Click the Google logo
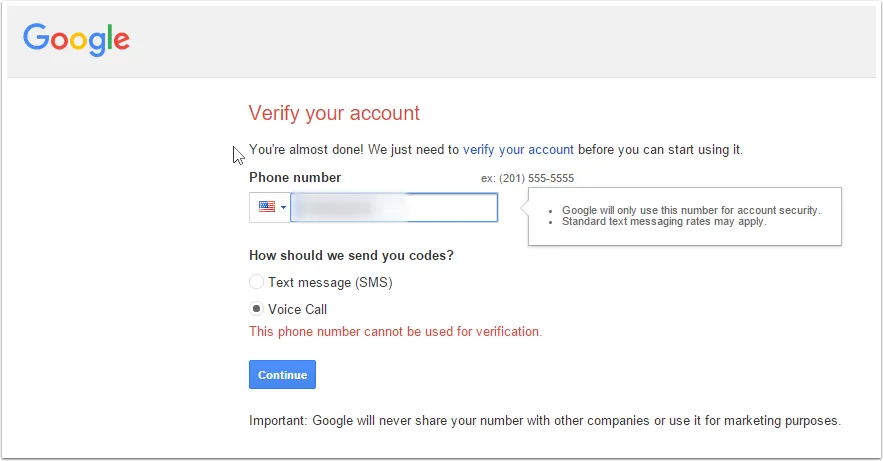 (76, 39)
